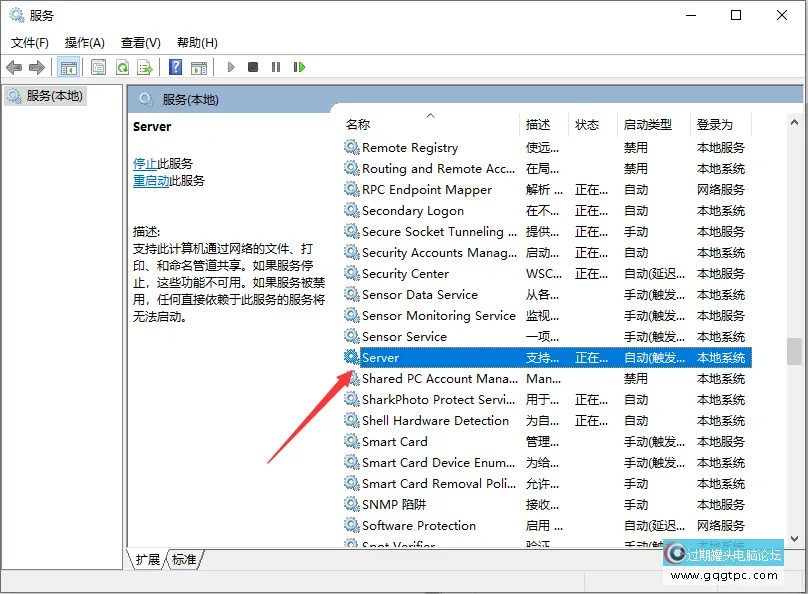Stop the service using the square stop icon
The height and width of the screenshot is (594, 808).
(253, 67)
